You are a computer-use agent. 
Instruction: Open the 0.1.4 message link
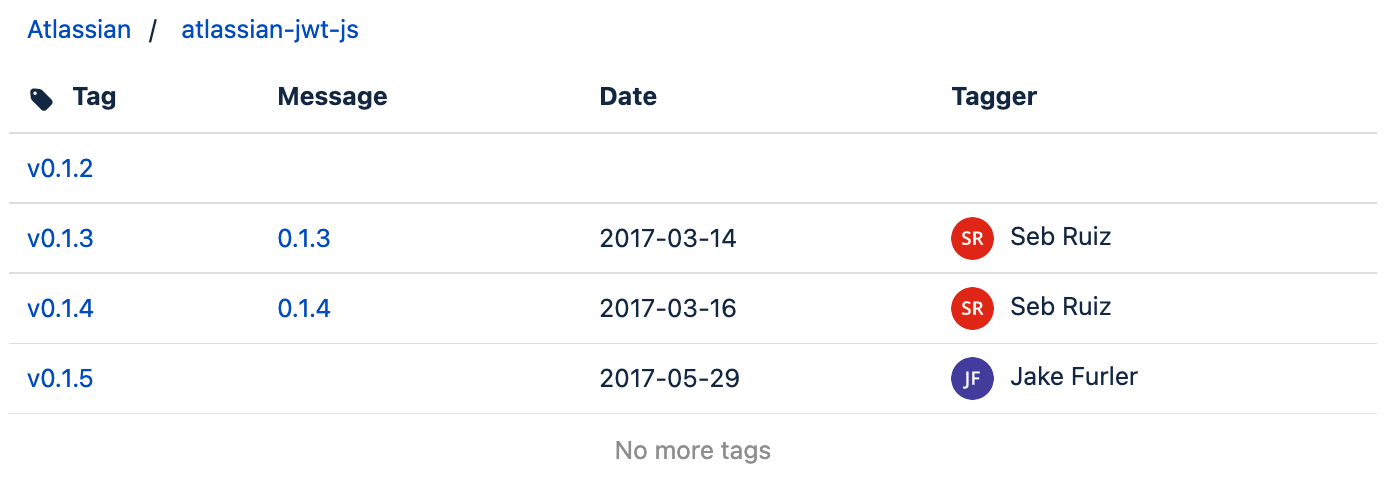pyautogui.click(x=304, y=308)
